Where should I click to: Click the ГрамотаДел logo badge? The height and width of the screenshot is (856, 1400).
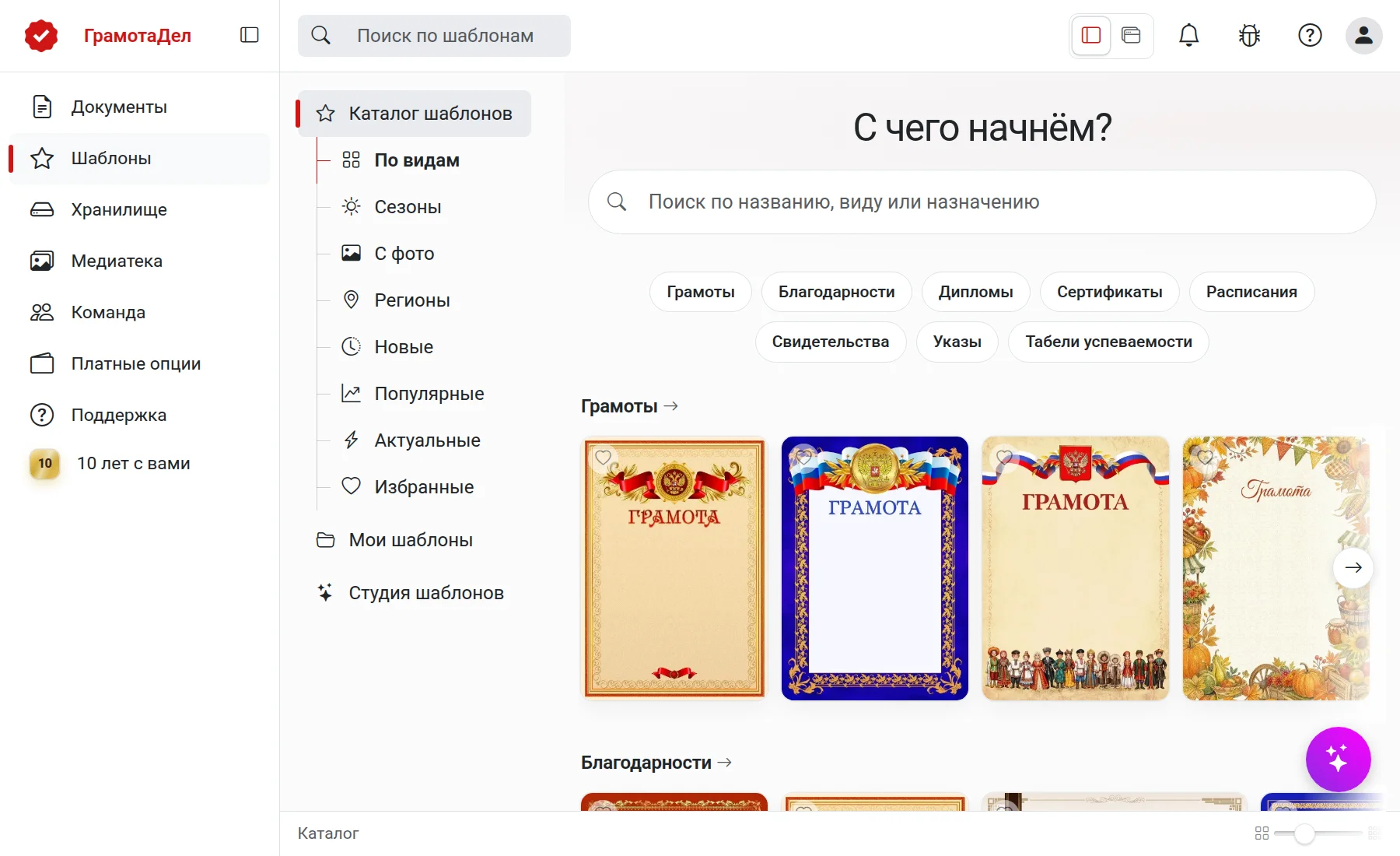coord(41,36)
